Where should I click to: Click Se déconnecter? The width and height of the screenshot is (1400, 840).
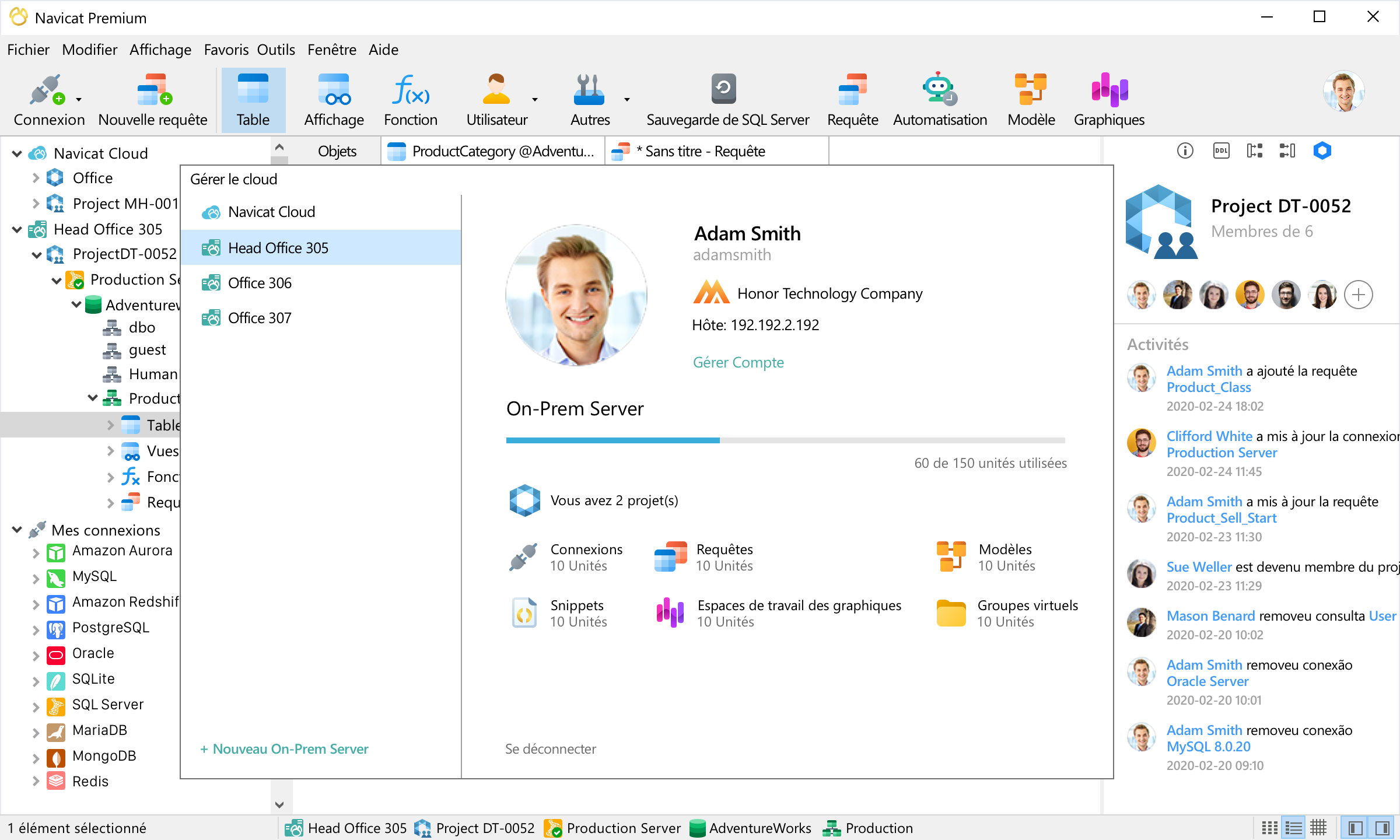click(x=550, y=748)
